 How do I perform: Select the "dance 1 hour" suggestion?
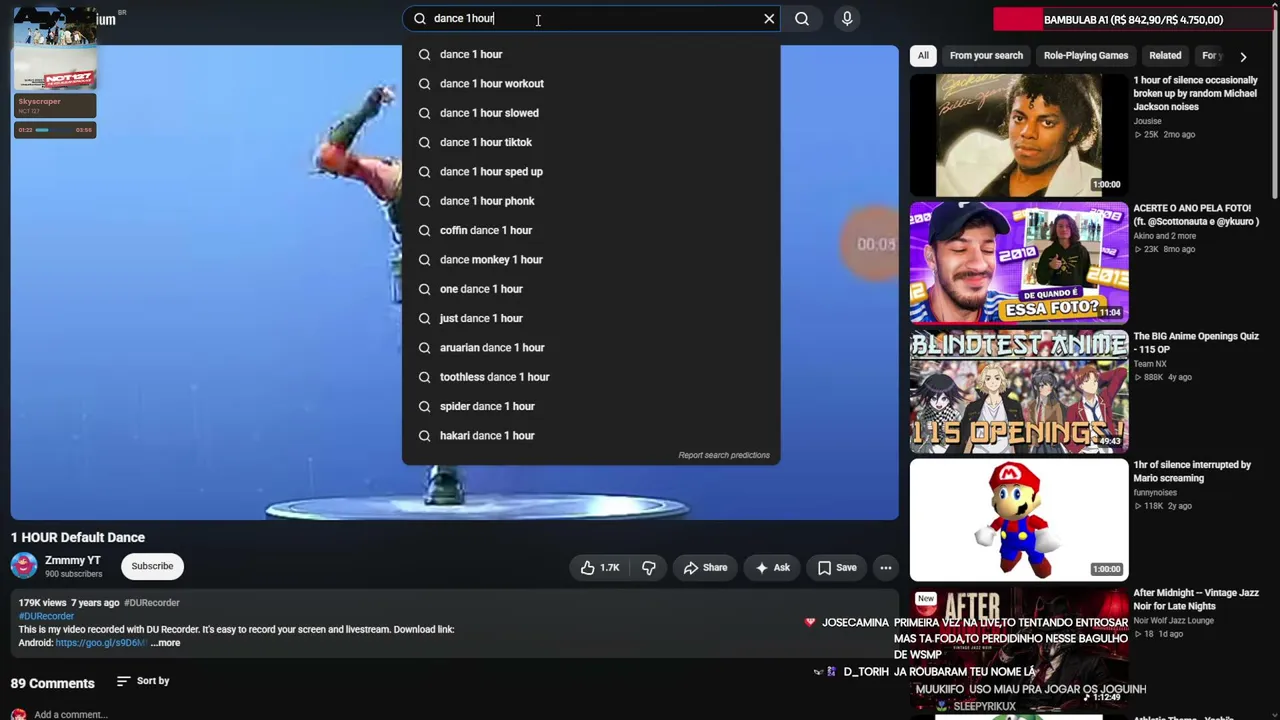tap(591, 55)
